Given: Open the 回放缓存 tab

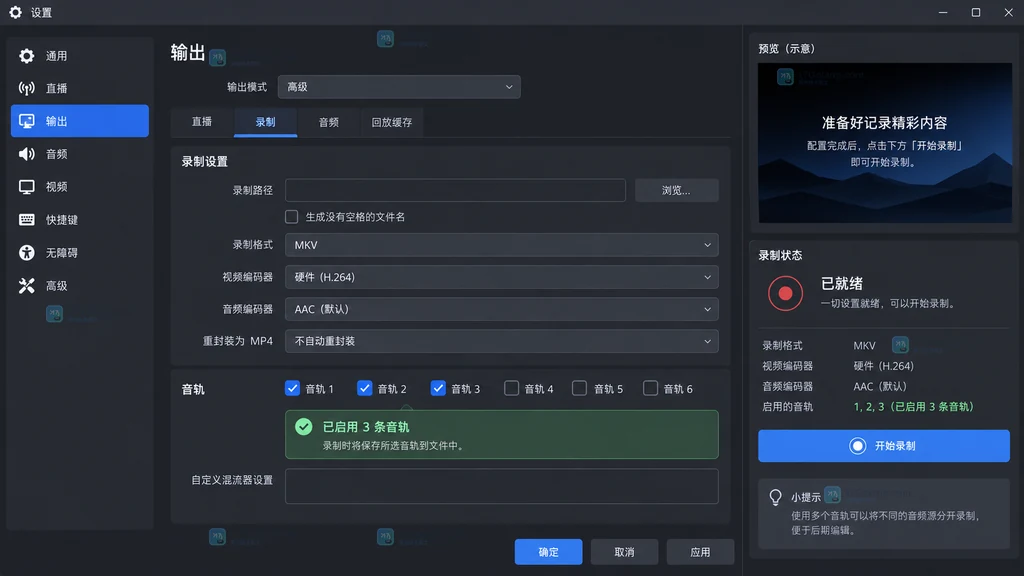Looking at the screenshot, I should (x=392, y=122).
